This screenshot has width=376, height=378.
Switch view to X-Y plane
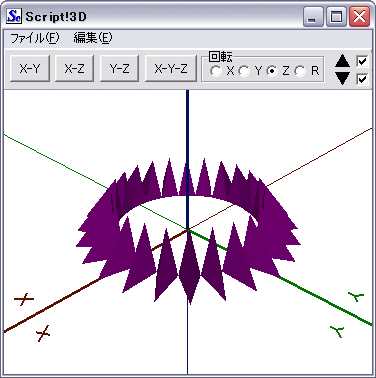point(30,69)
